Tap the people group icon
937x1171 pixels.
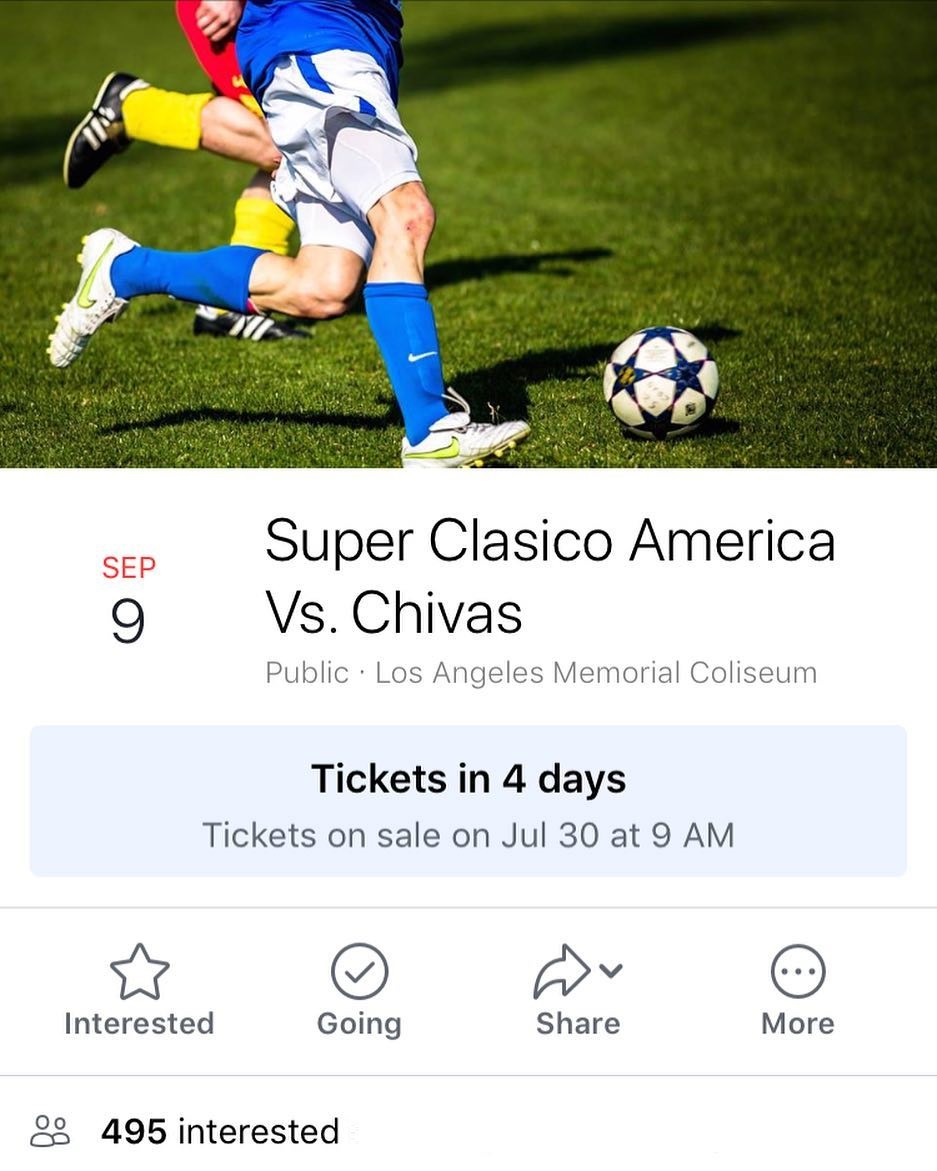[50, 1131]
